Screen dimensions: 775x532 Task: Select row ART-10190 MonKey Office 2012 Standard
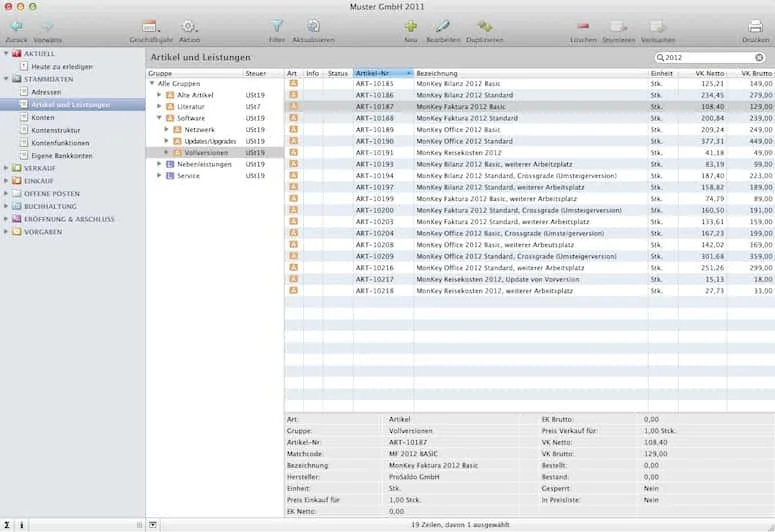(530, 141)
